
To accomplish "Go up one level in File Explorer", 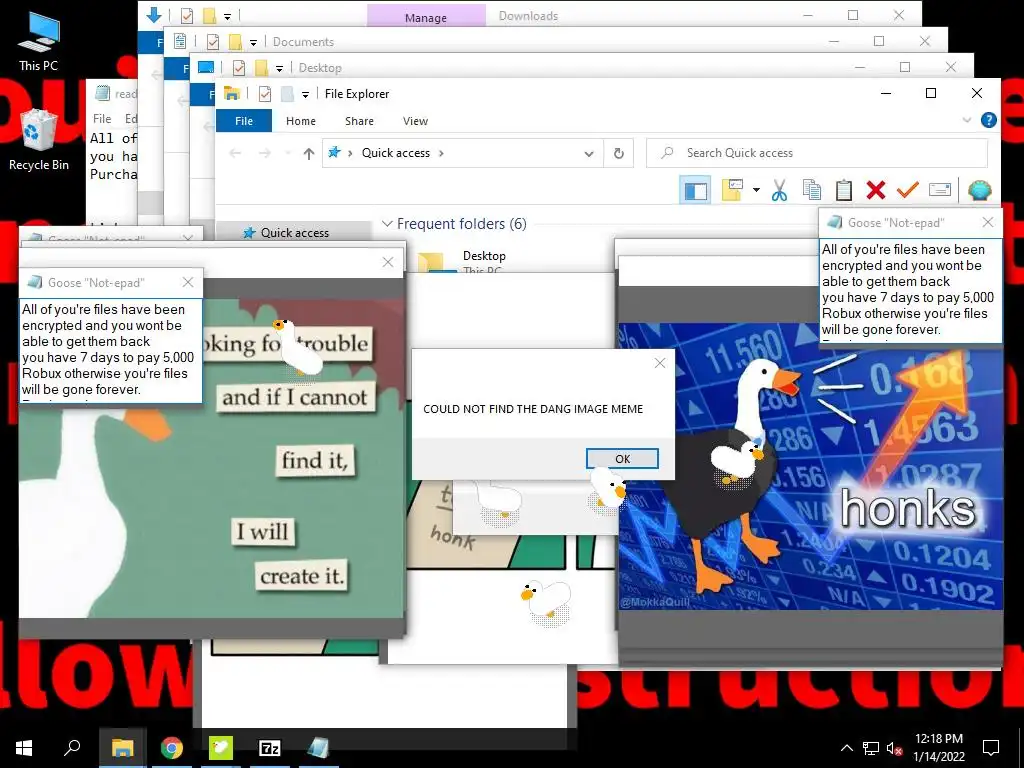I will (x=308, y=153).
